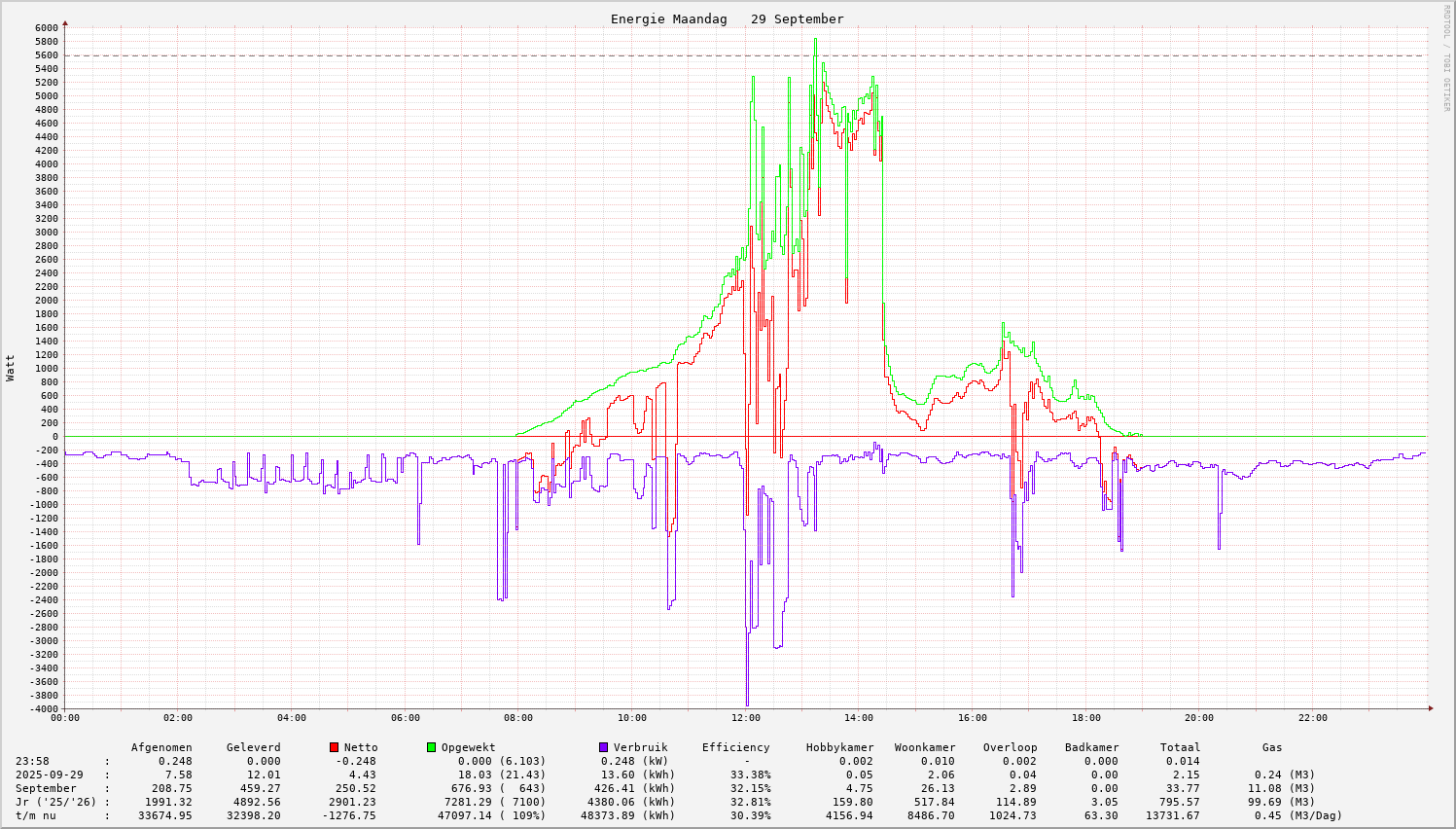Viewport: 1456px width, 829px height.
Task: Click the Badkamer column header
Action: 1091,747
